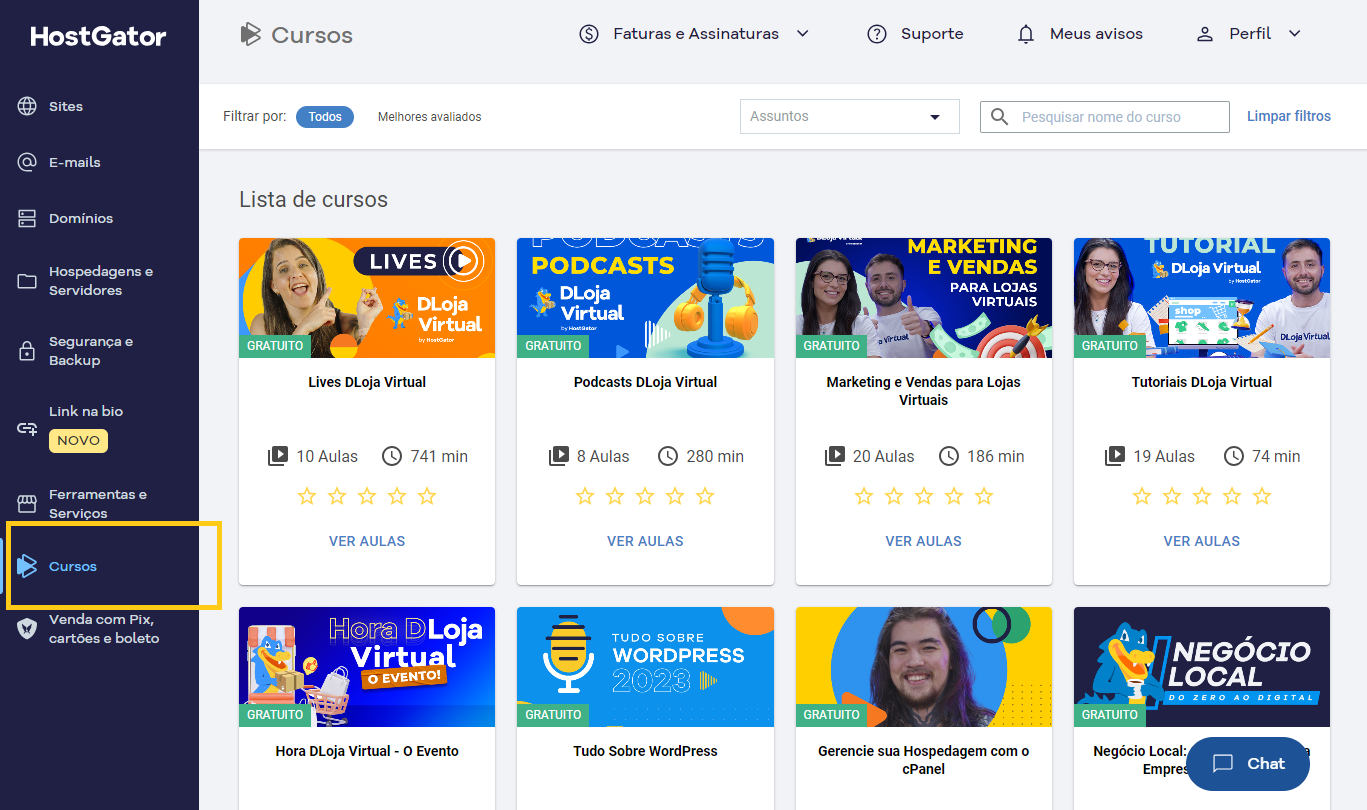This screenshot has height=810, width=1367.
Task: Click VER AULAS for Podcasts DLoja Virtual
Action: coord(645,541)
